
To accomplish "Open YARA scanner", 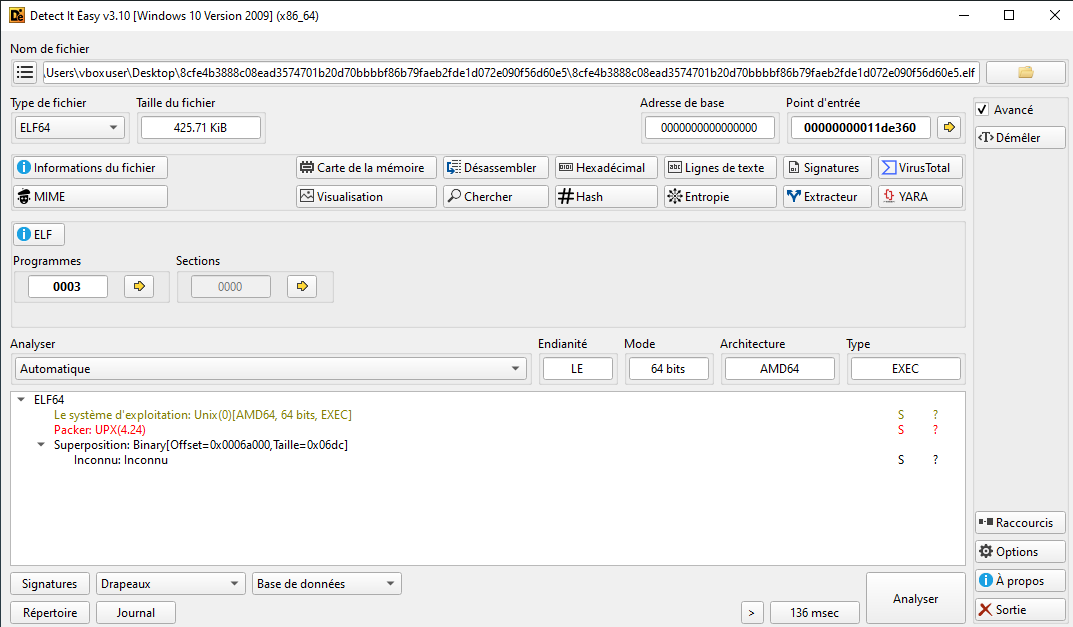I will pyautogui.click(x=920, y=196).
